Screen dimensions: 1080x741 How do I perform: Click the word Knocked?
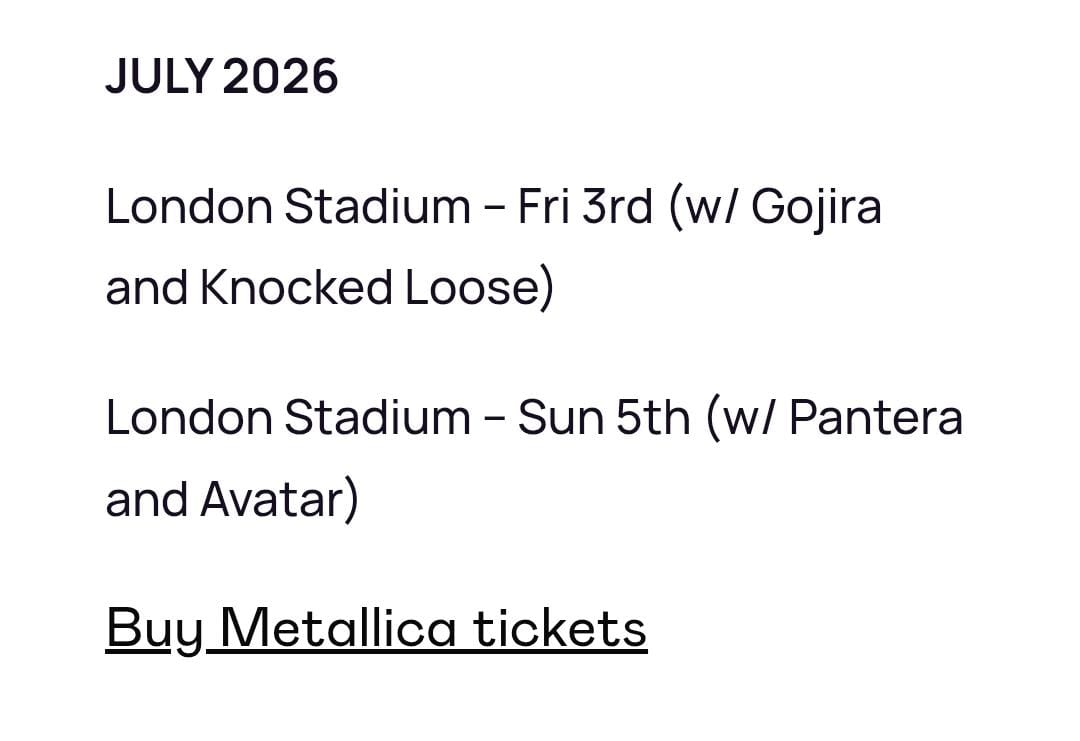(x=296, y=287)
